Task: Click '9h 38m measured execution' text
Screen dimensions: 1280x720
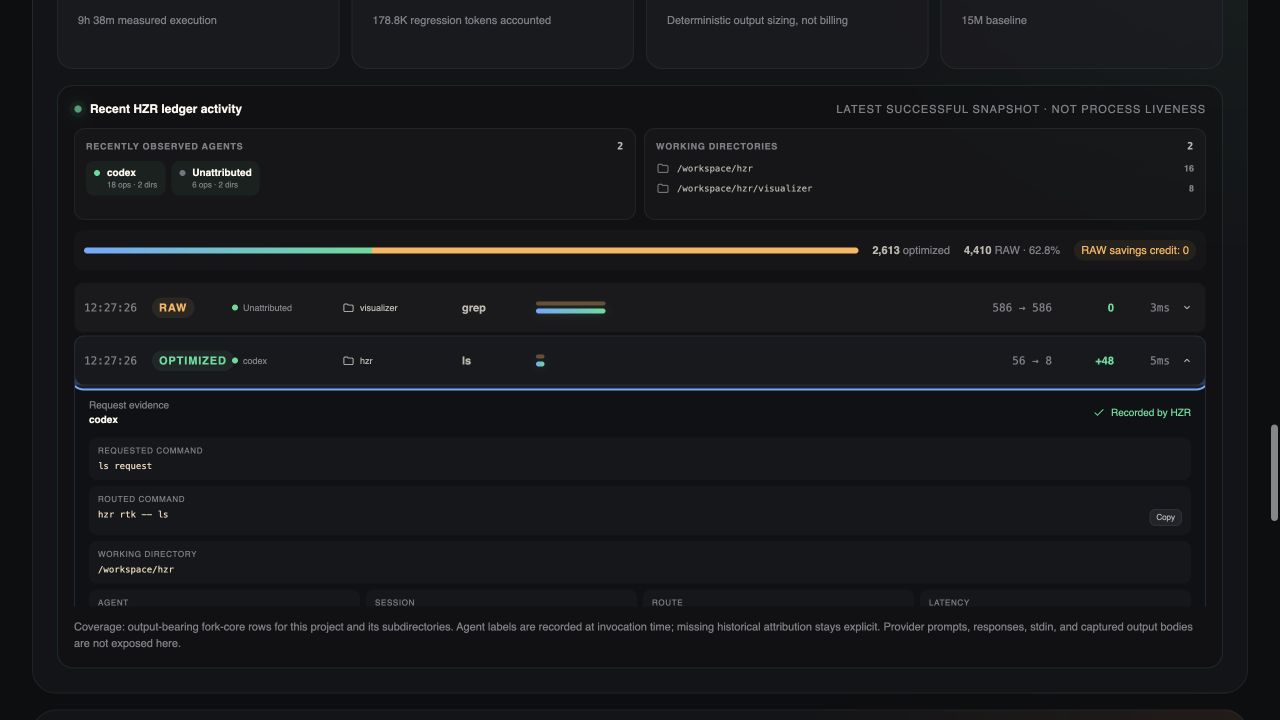Action: (147, 20)
